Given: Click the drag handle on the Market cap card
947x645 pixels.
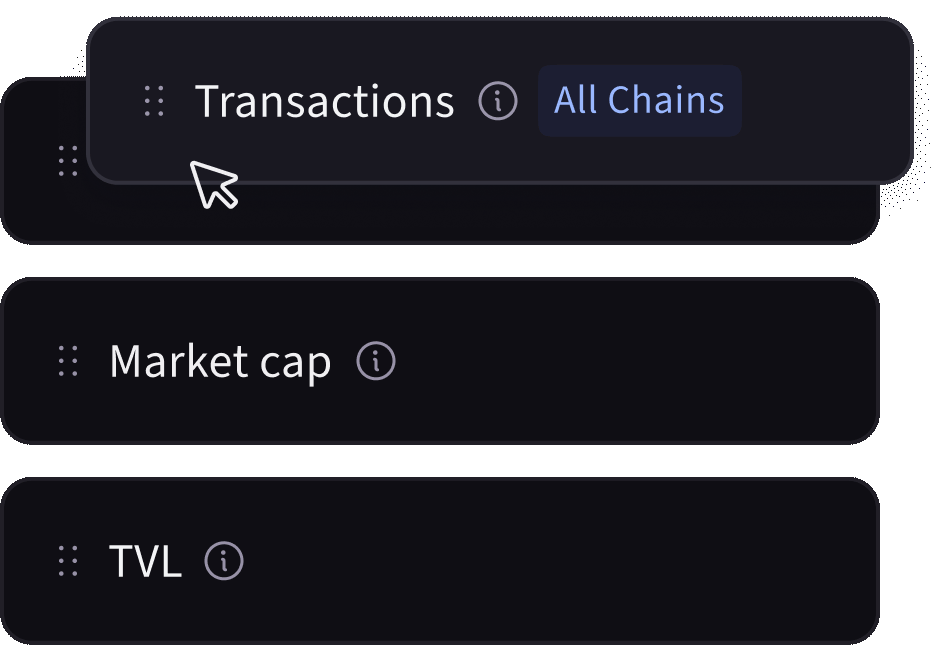Looking at the screenshot, I should (x=68, y=360).
